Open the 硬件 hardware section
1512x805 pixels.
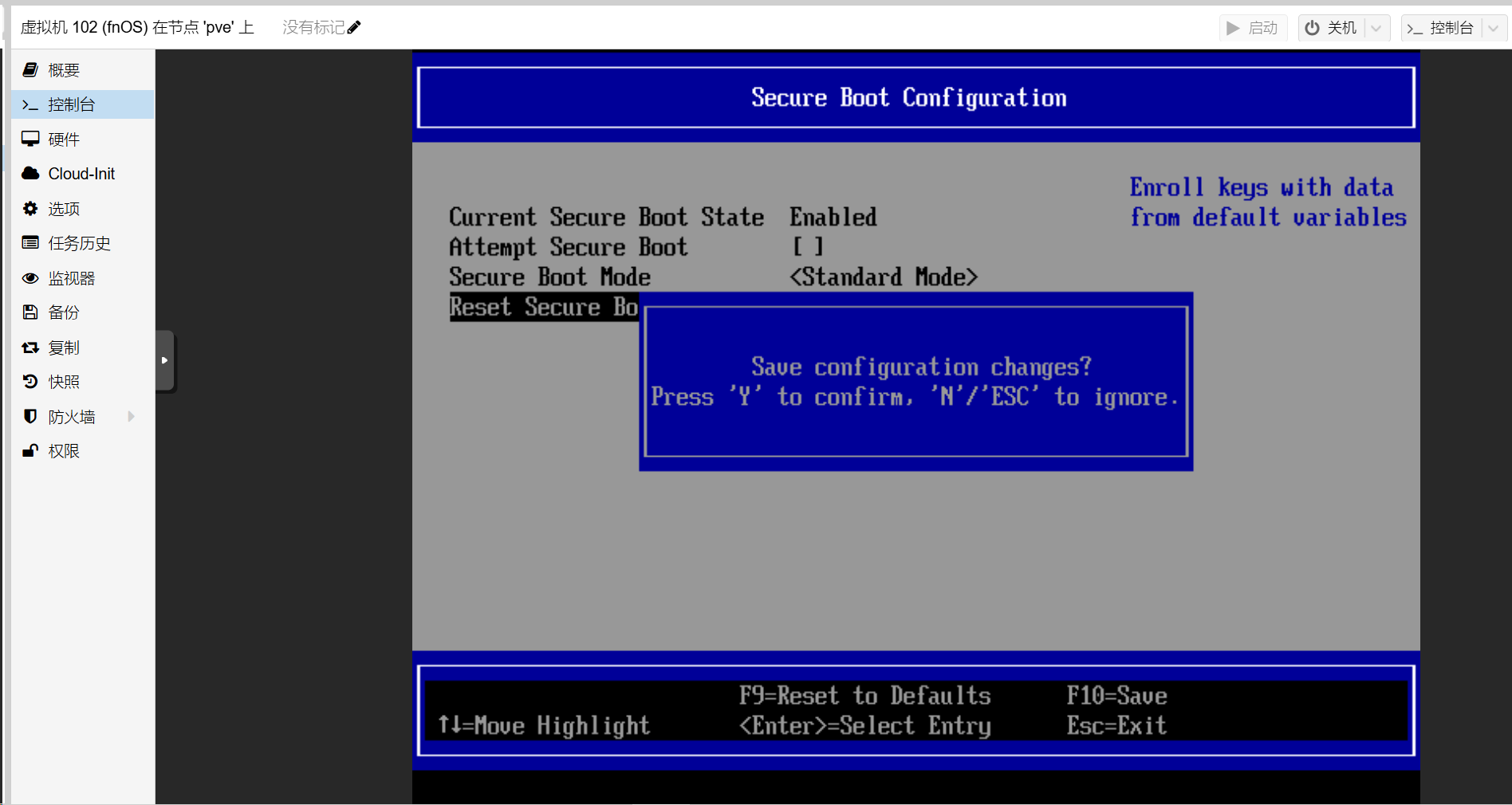pyautogui.click(x=83, y=139)
